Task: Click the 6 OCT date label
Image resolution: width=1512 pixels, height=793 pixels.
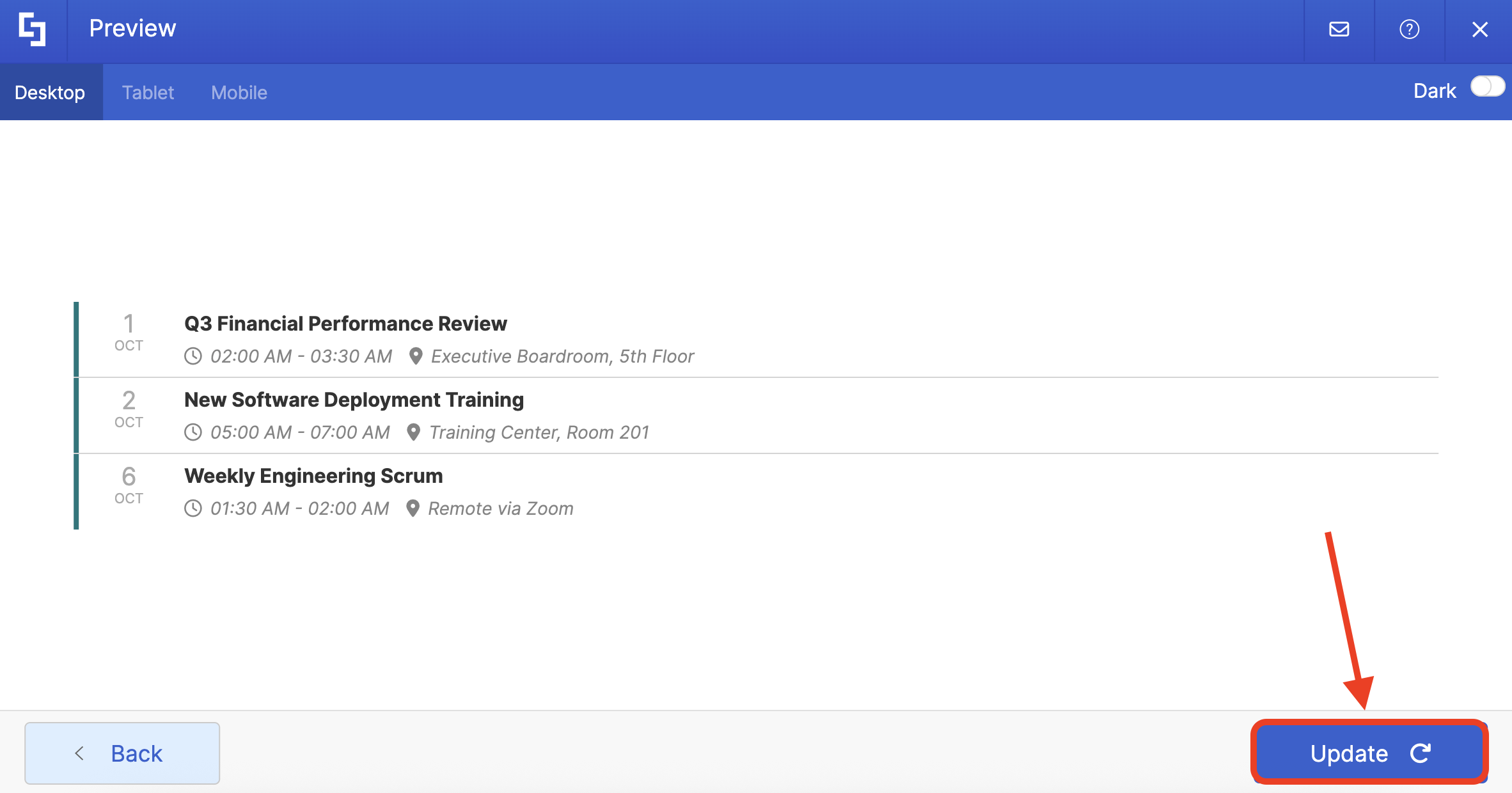Action: coord(129,485)
